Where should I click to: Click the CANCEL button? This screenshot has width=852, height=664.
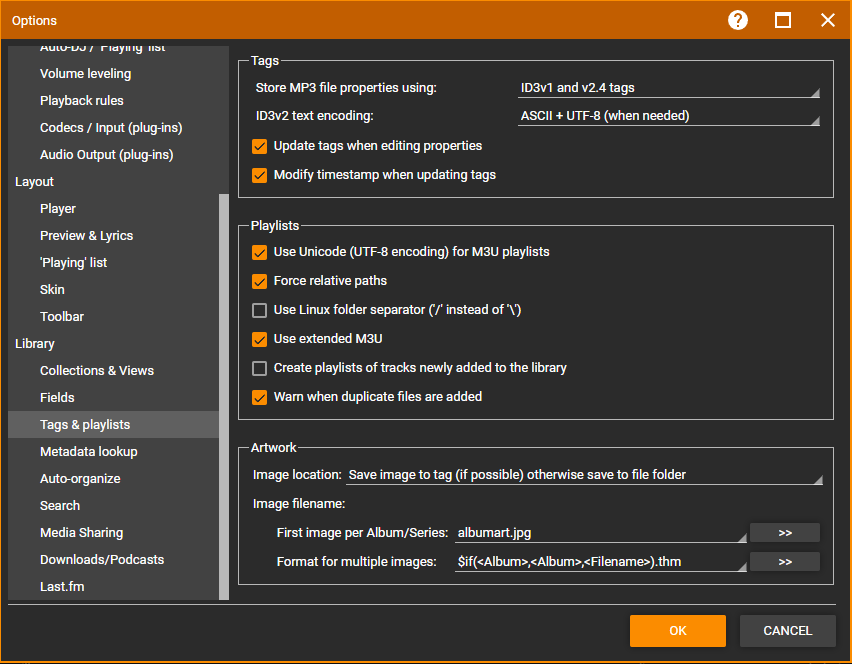pos(787,631)
